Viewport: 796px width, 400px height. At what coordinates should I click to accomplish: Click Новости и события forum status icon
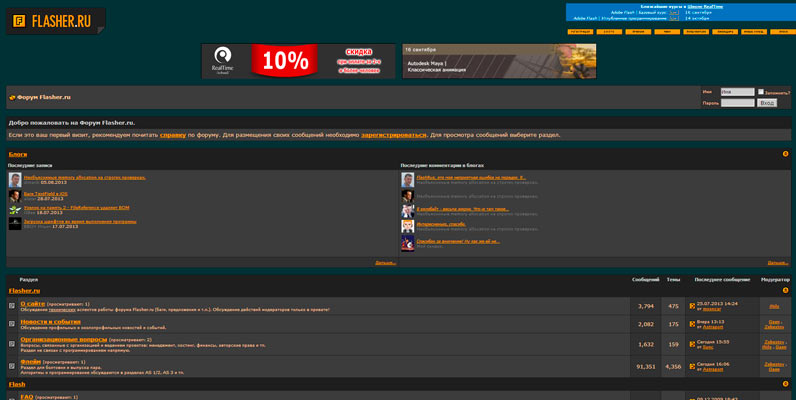tap(12, 323)
